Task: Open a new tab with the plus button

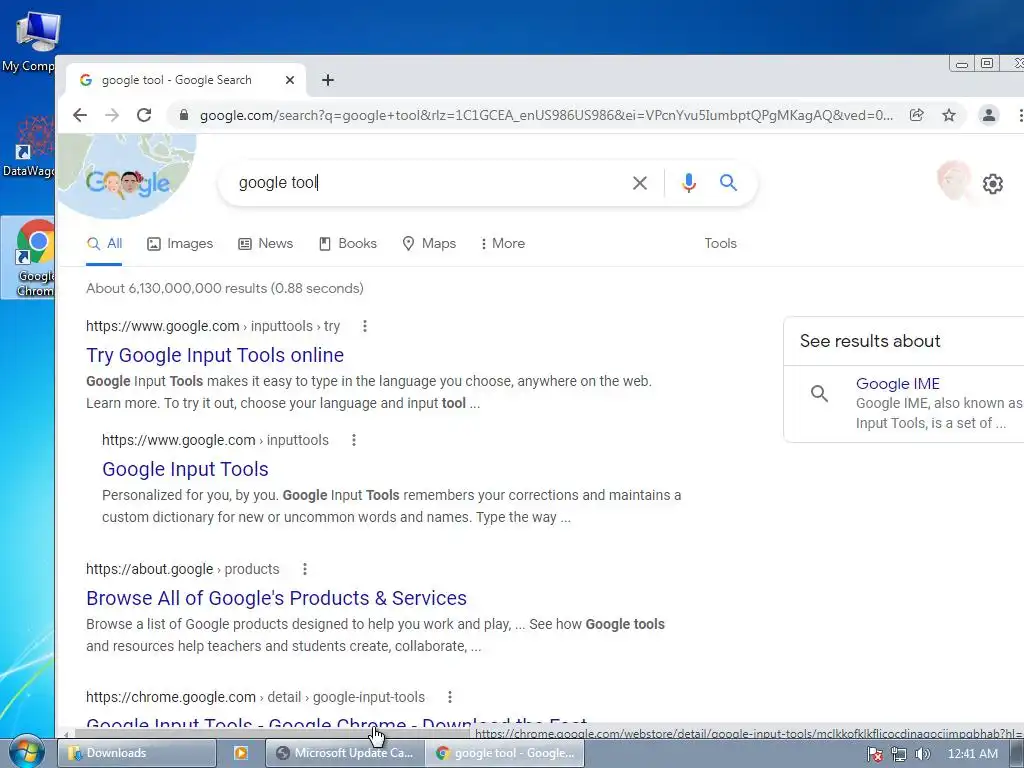Action: (x=328, y=80)
